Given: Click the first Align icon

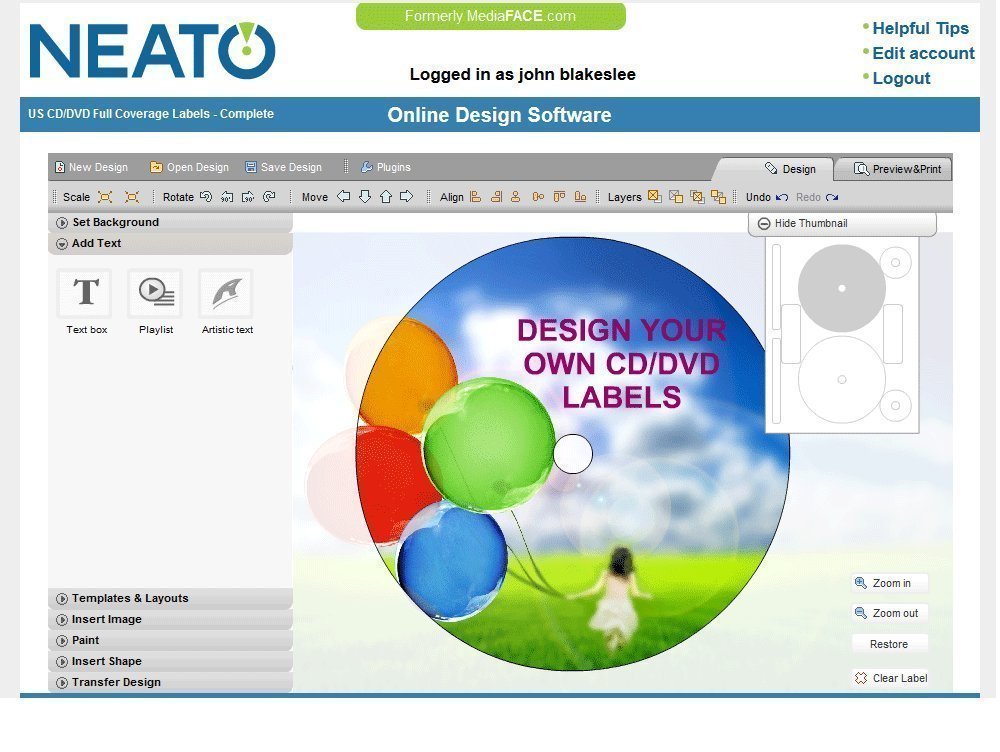Looking at the screenshot, I should 476,197.
